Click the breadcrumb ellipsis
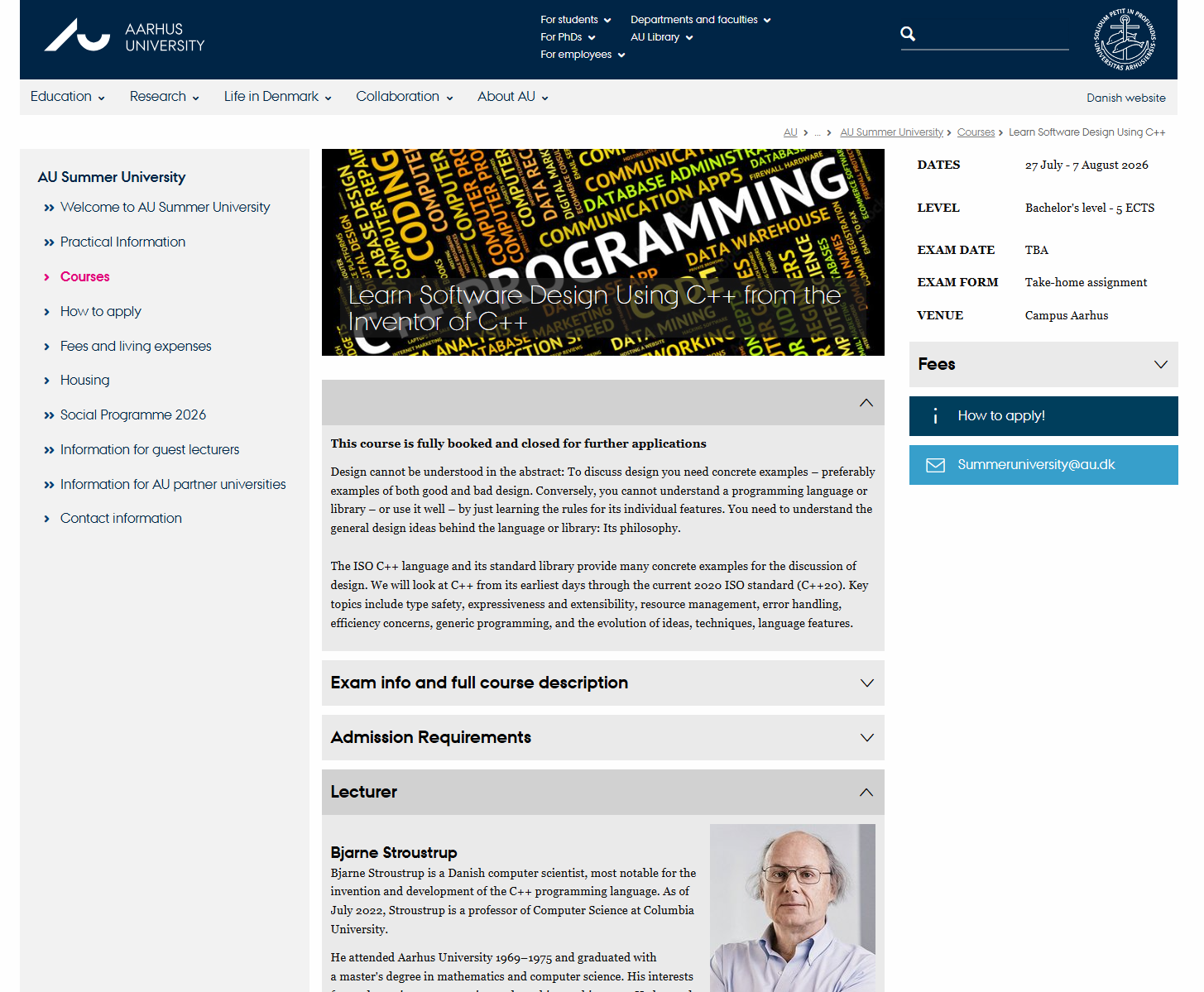This screenshot has width=1204, height=992. point(818,132)
